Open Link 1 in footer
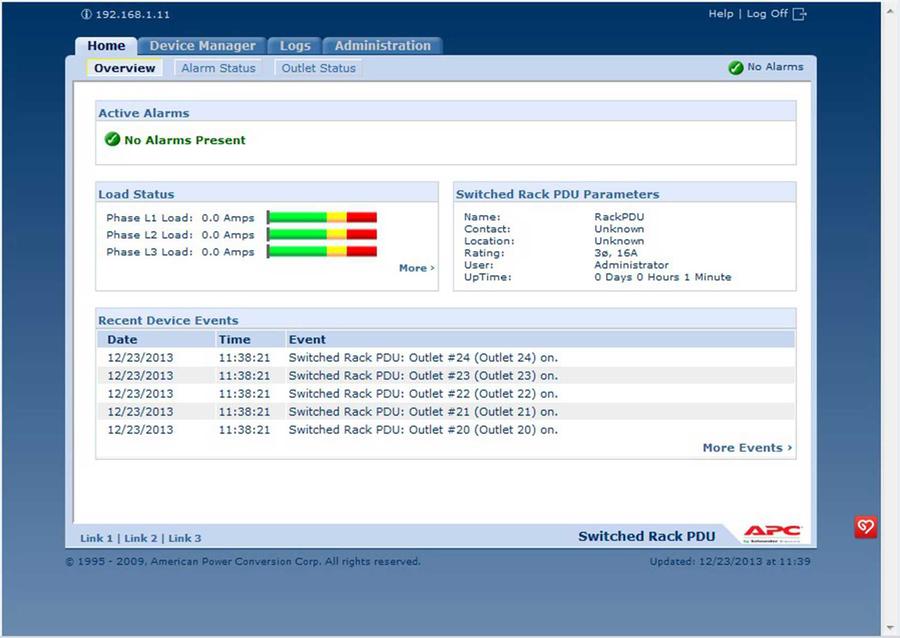 pos(96,538)
